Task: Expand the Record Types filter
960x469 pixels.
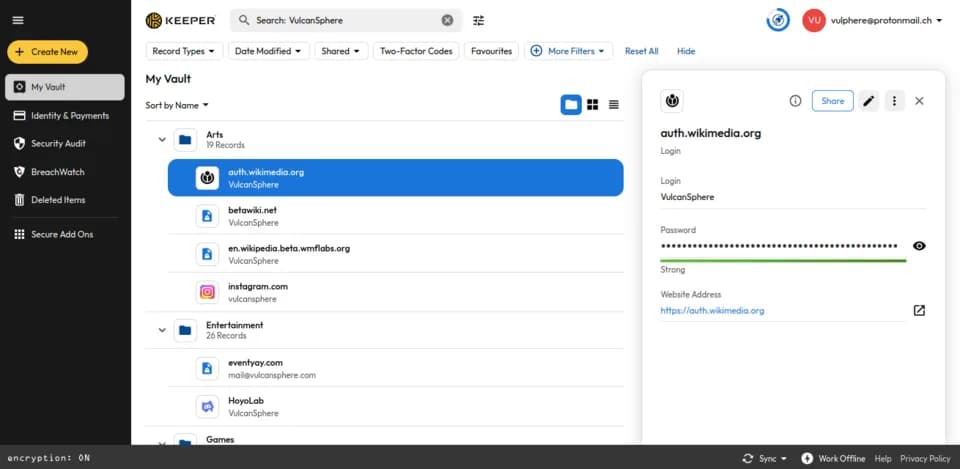Action: pos(184,51)
